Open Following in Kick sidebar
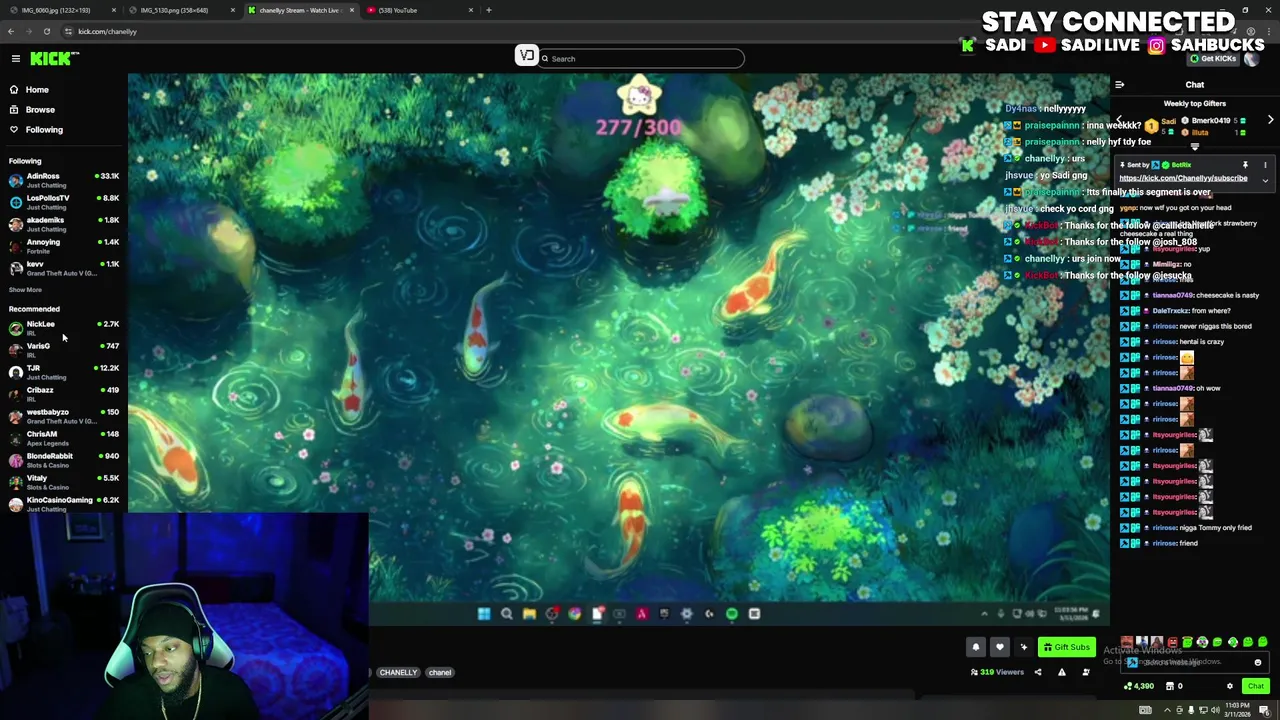The image size is (1280, 720). pyautogui.click(x=44, y=130)
